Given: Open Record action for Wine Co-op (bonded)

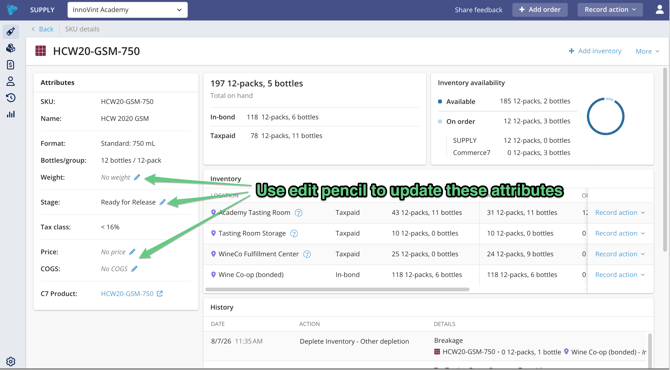Looking at the screenshot, I should coord(620,275).
